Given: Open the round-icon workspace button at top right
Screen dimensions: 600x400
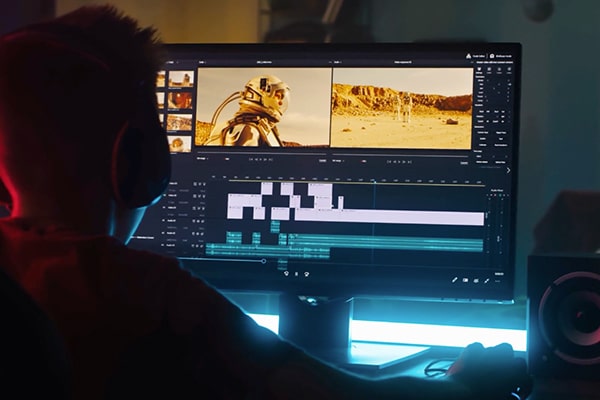Looking at the screenshot, I should (492, 56).
